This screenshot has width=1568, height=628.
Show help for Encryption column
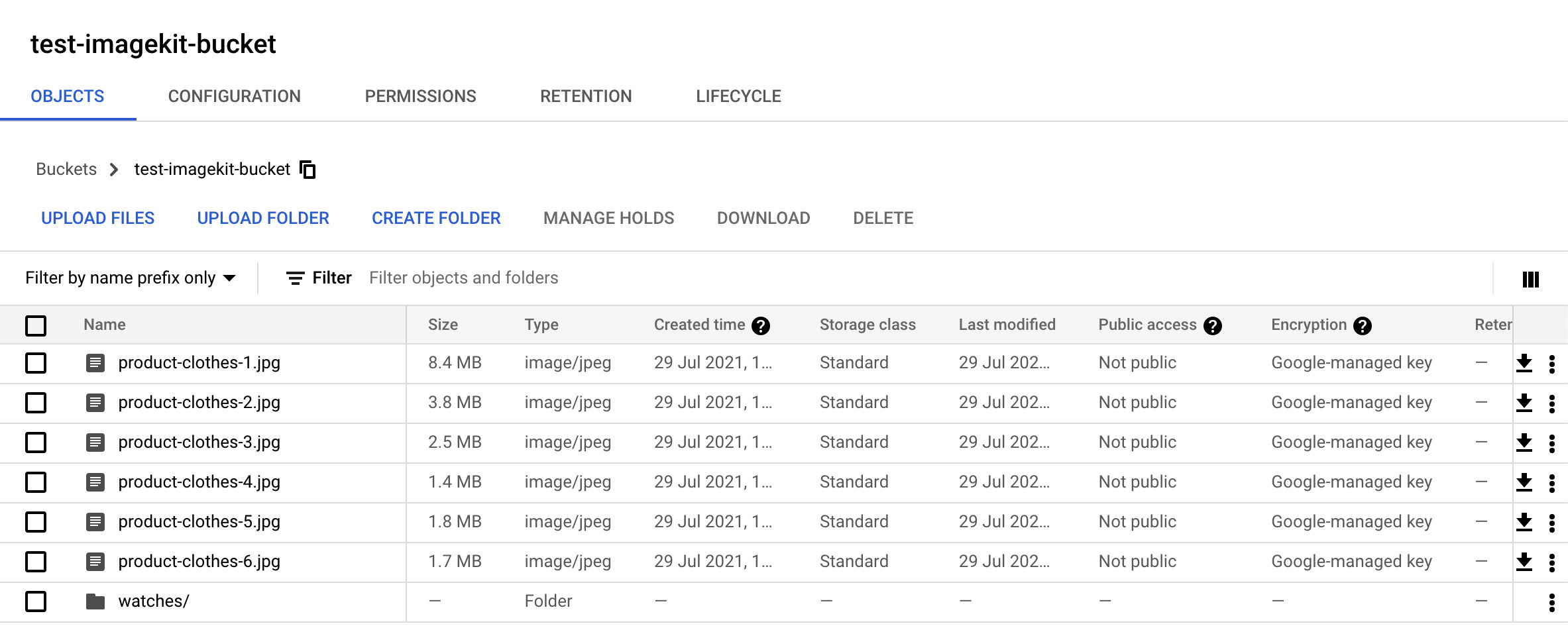click(1362, 325)
